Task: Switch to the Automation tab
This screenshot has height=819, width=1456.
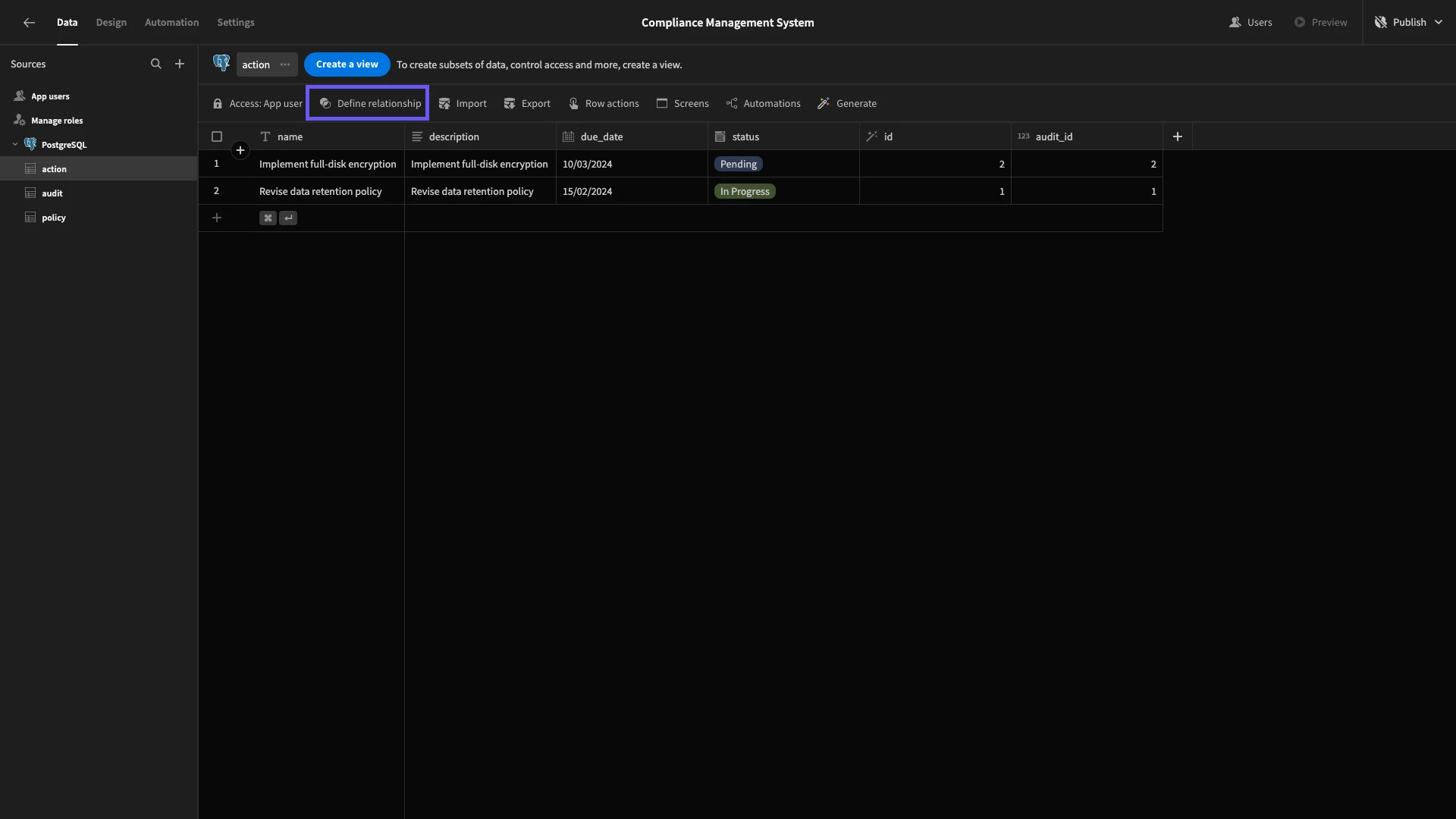Action: click(172, 23)
